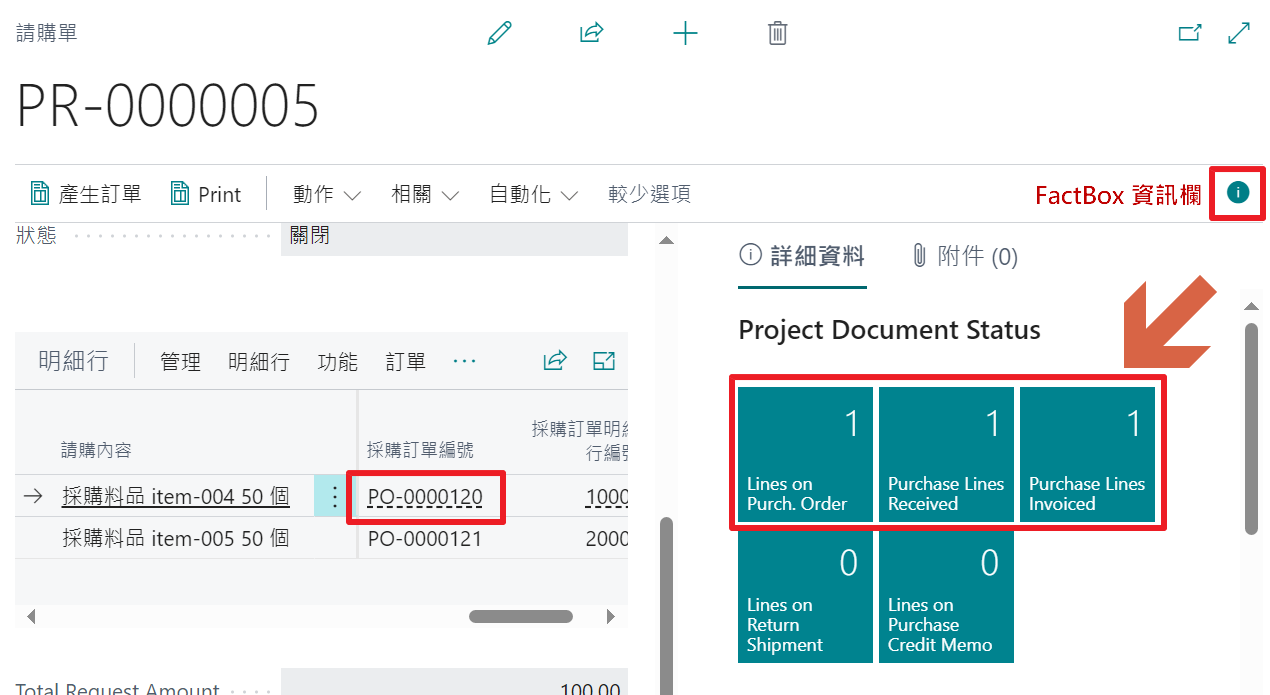Click the Lines on Purch. Order tile
Screen dimensions: 1270x695
[806, 454]
